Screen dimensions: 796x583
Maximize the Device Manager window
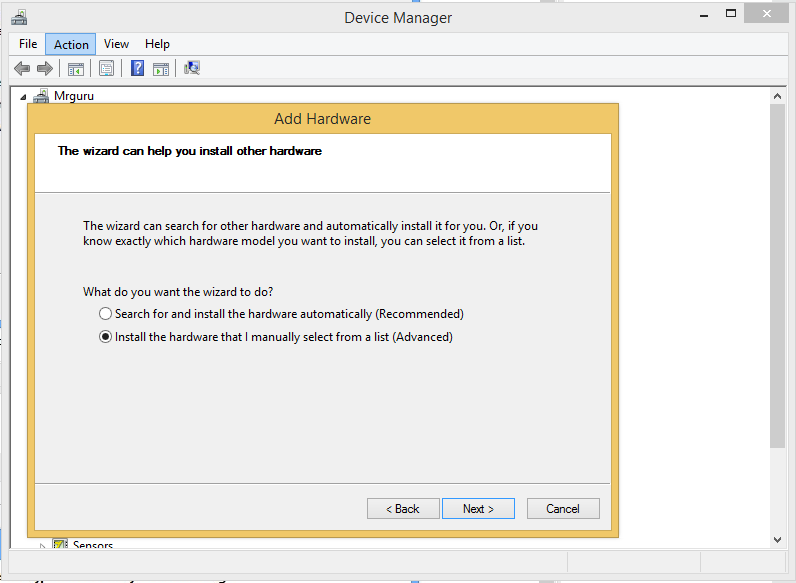(731, 14)
